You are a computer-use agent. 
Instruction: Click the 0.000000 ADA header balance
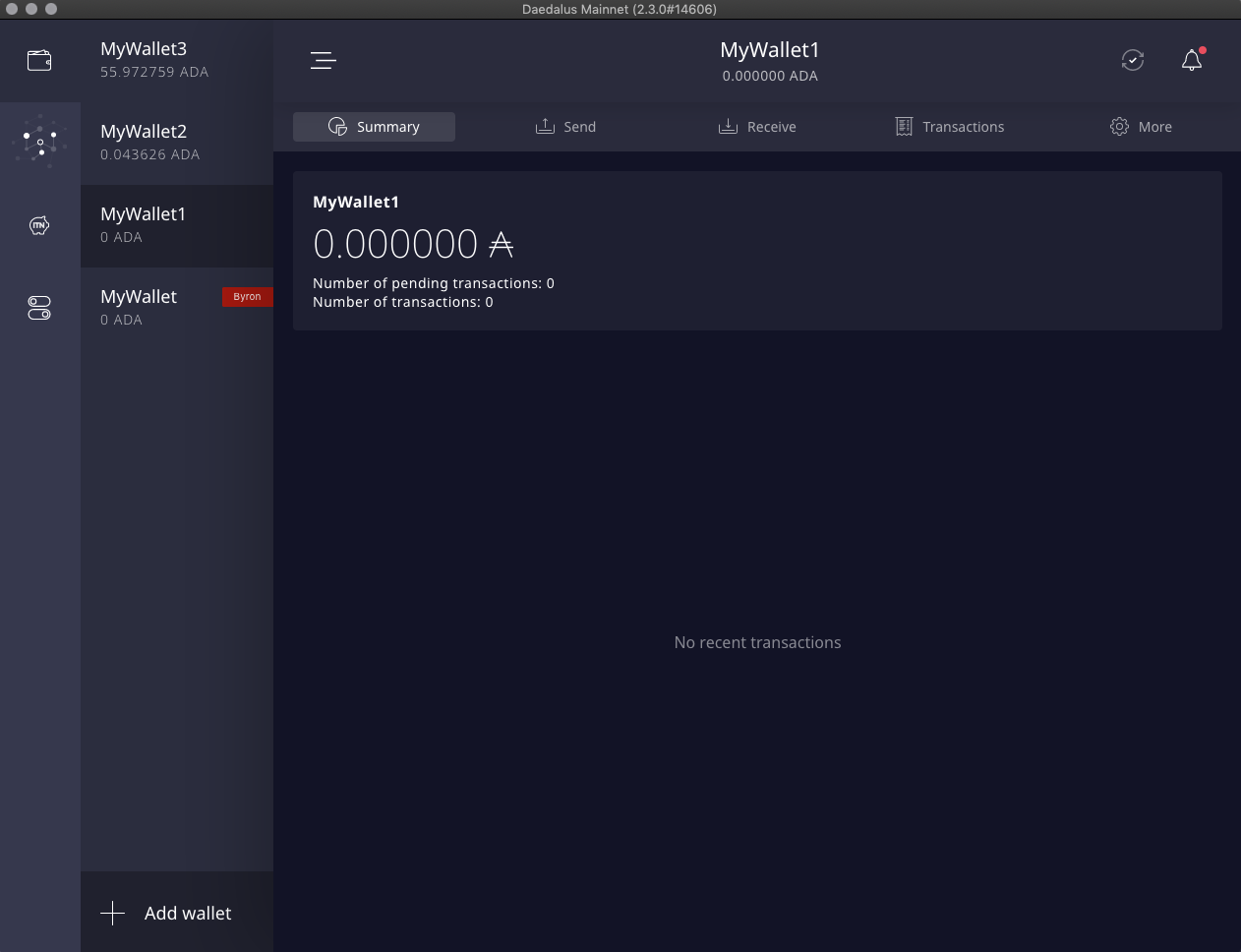(x=770, y=76)
